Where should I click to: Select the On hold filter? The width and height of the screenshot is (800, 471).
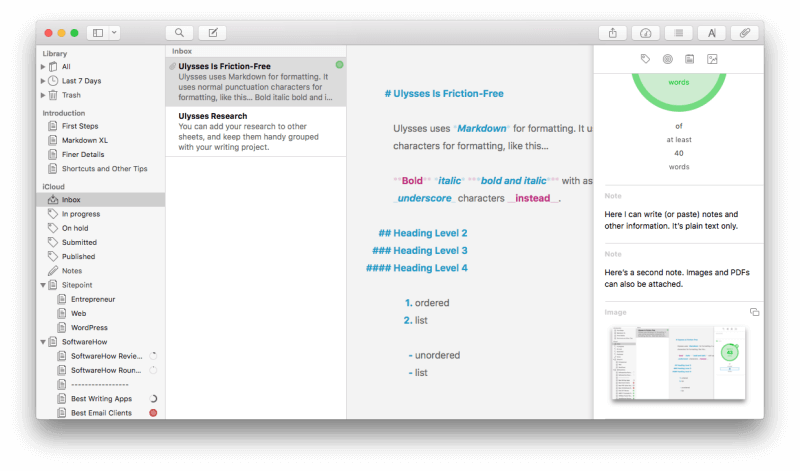[x=101, y=228]
